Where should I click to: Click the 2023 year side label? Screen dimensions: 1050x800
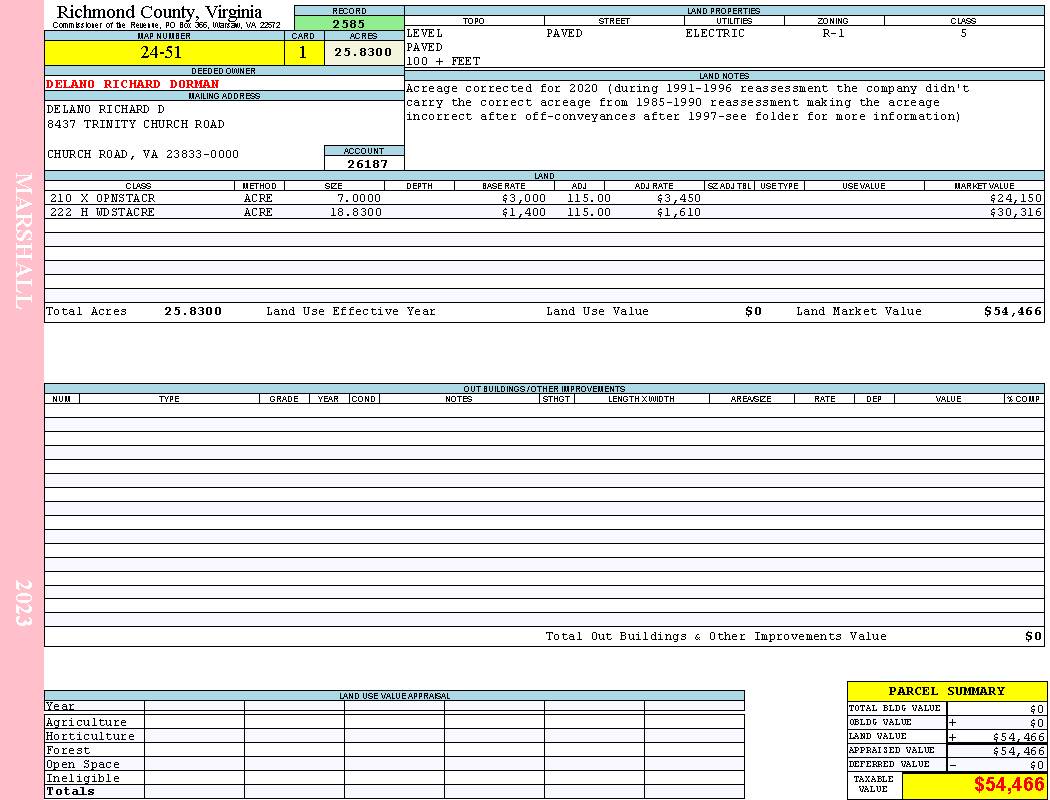point(23,603)
